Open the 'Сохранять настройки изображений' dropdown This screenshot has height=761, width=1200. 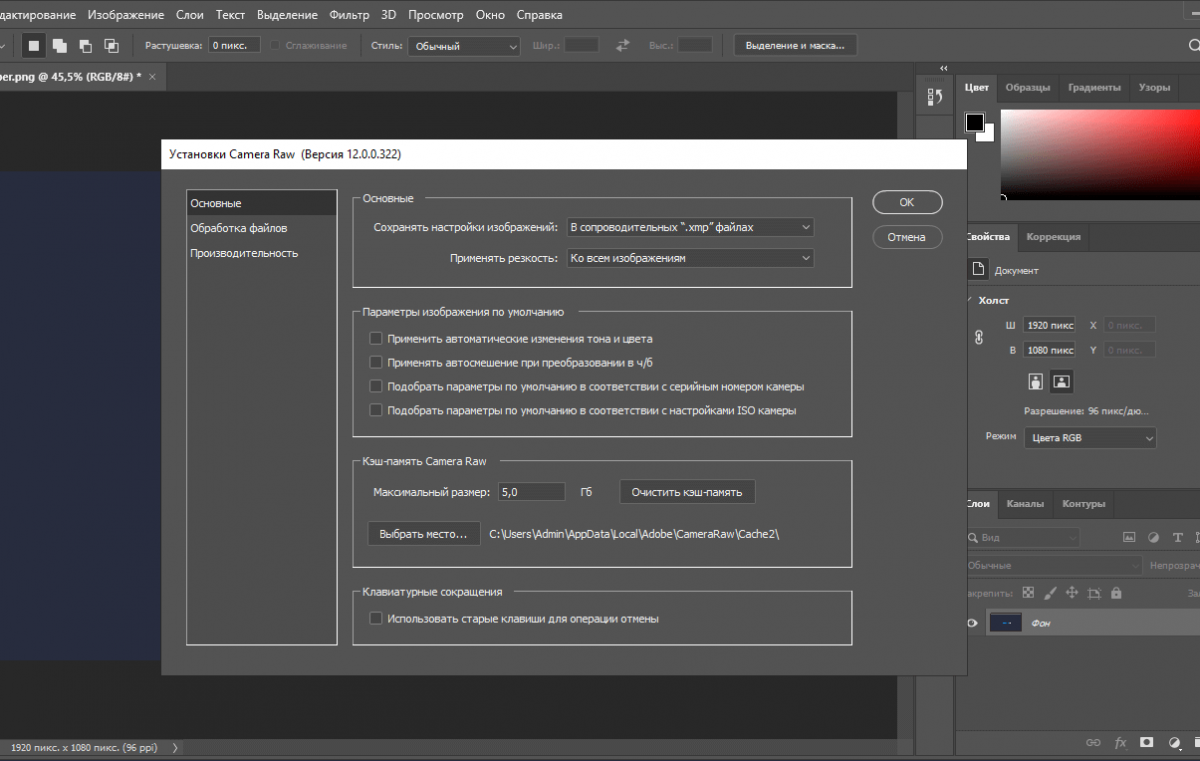coord(690,227)
